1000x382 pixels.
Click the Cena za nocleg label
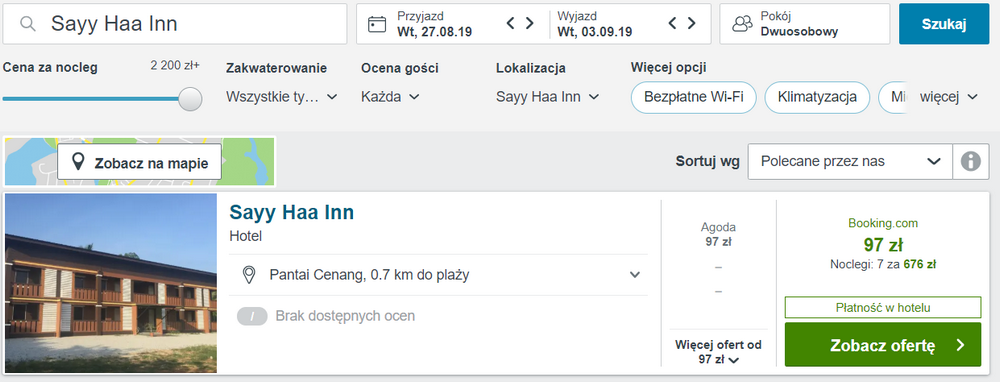coord(50,68)
